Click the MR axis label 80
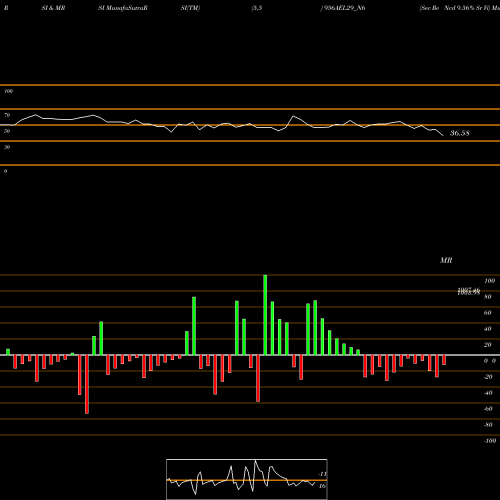Viewport: 500px width, 500px height. point(488,297)
